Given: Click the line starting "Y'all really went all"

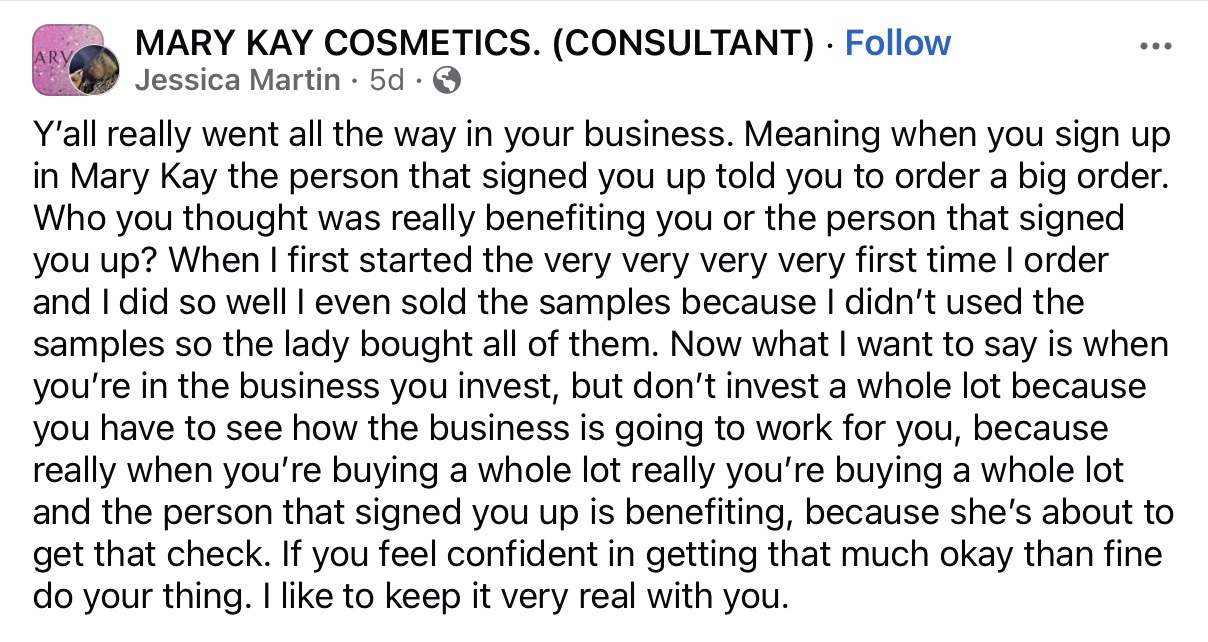Looking at the screenshot, I should point(600,134).
